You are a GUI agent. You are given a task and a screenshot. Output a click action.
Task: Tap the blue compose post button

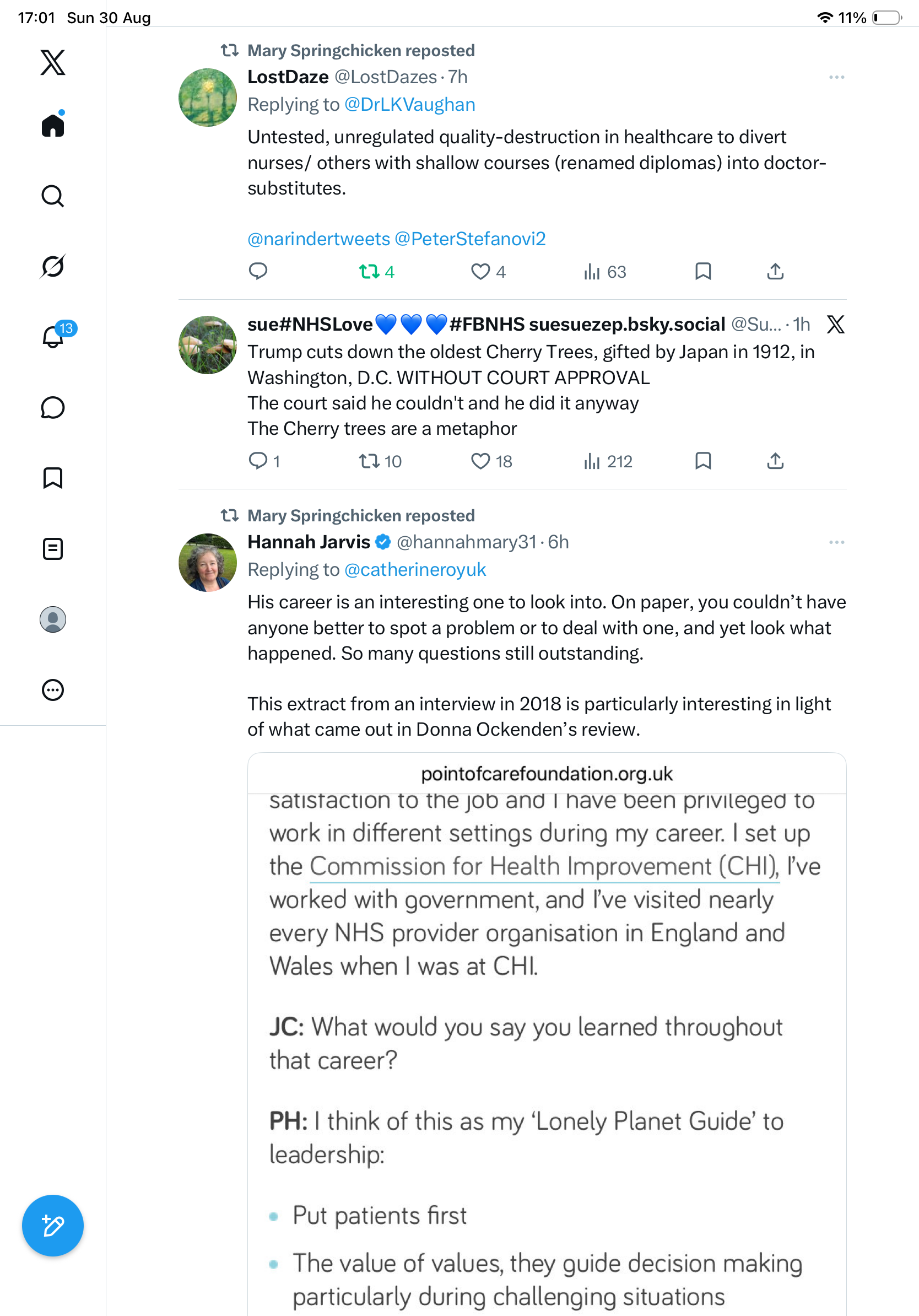click(x=53, y=1226)
